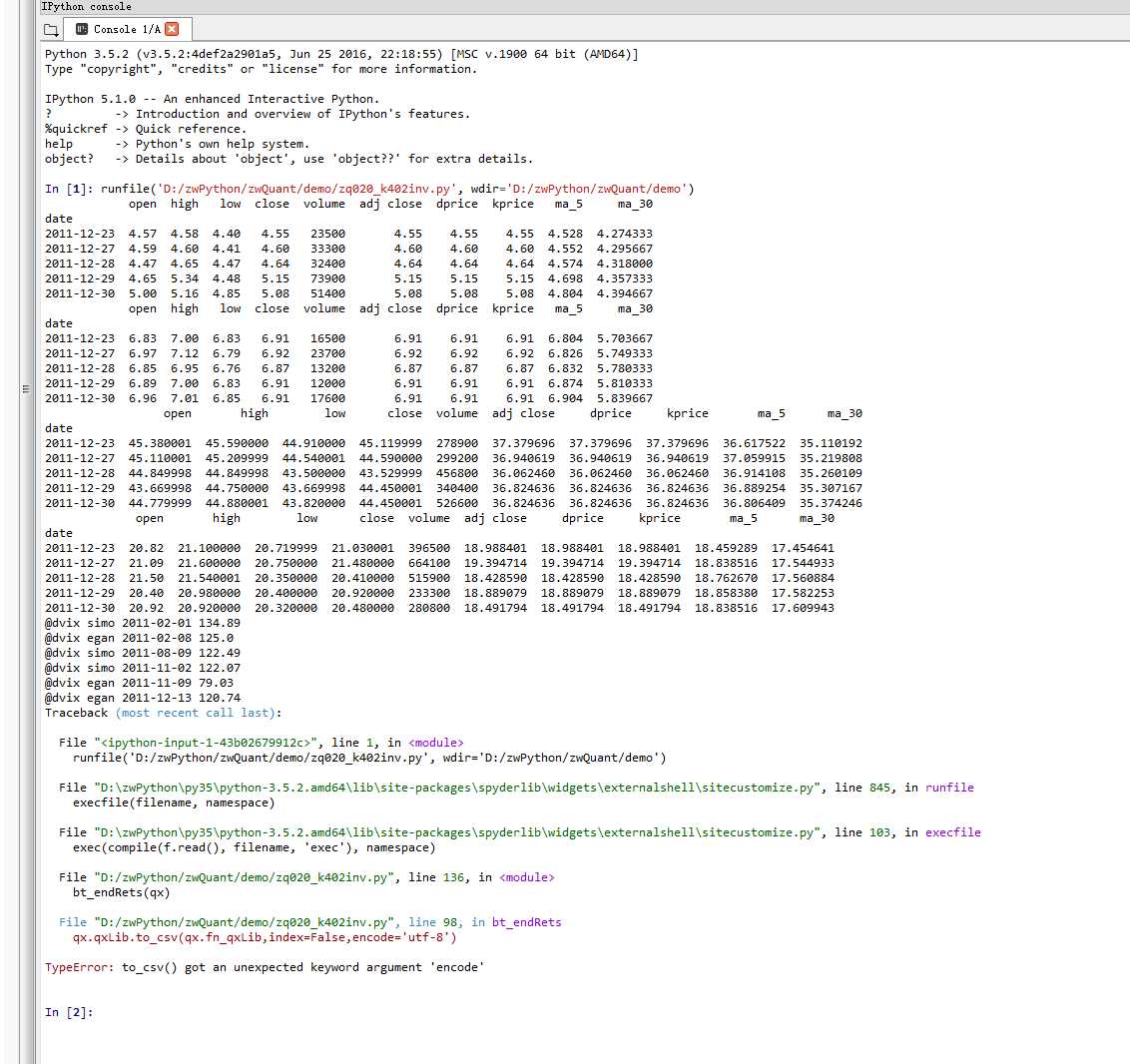
Task: Click ma_30 value 17.454641
Action: [803, 548]
